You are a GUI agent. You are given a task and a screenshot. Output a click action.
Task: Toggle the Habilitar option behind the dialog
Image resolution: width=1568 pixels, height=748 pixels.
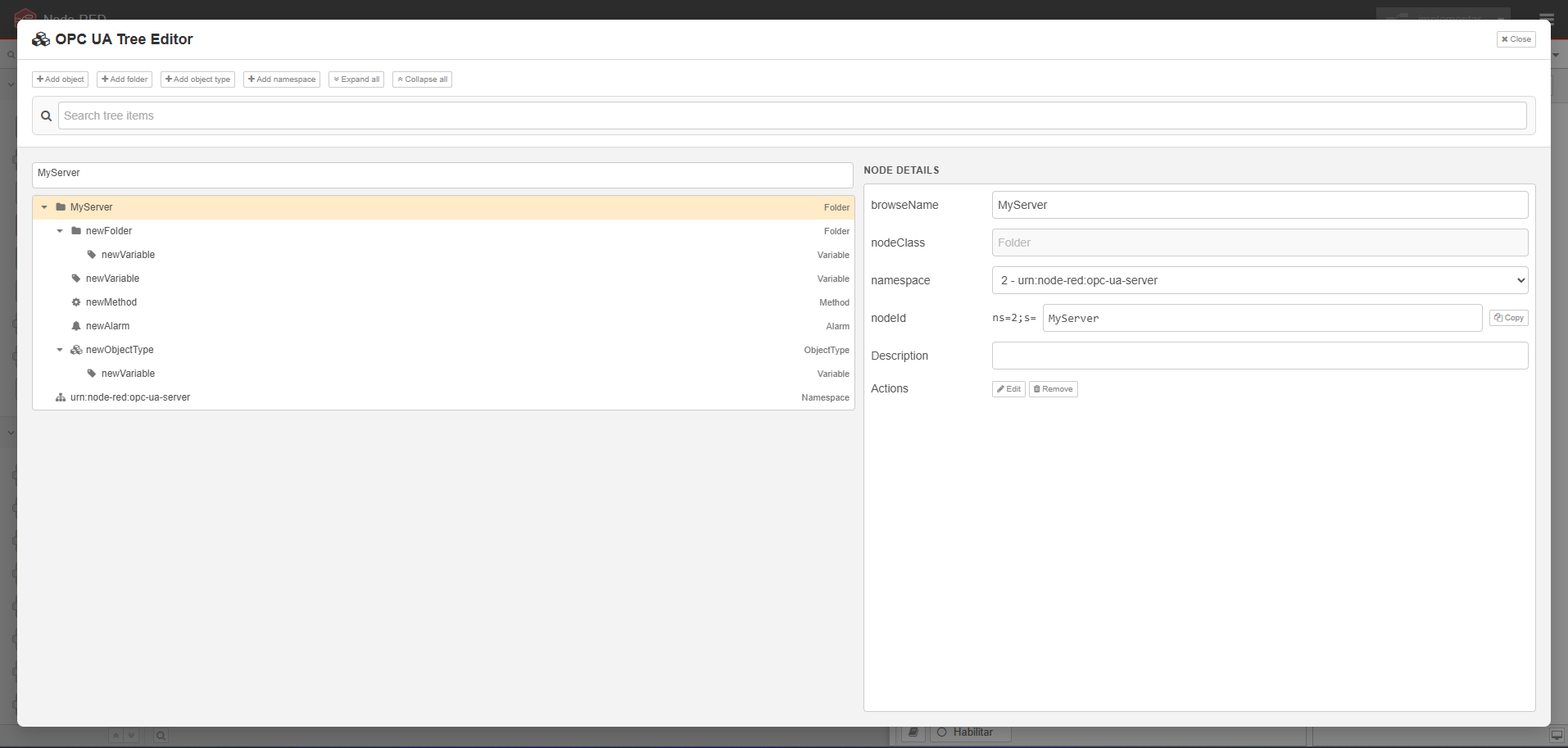[970, 732]
